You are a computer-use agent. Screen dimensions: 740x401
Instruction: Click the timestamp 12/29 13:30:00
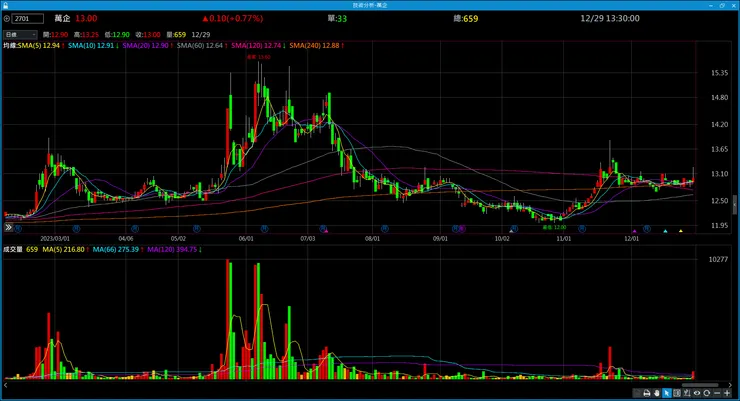click(x=610, y=18)
